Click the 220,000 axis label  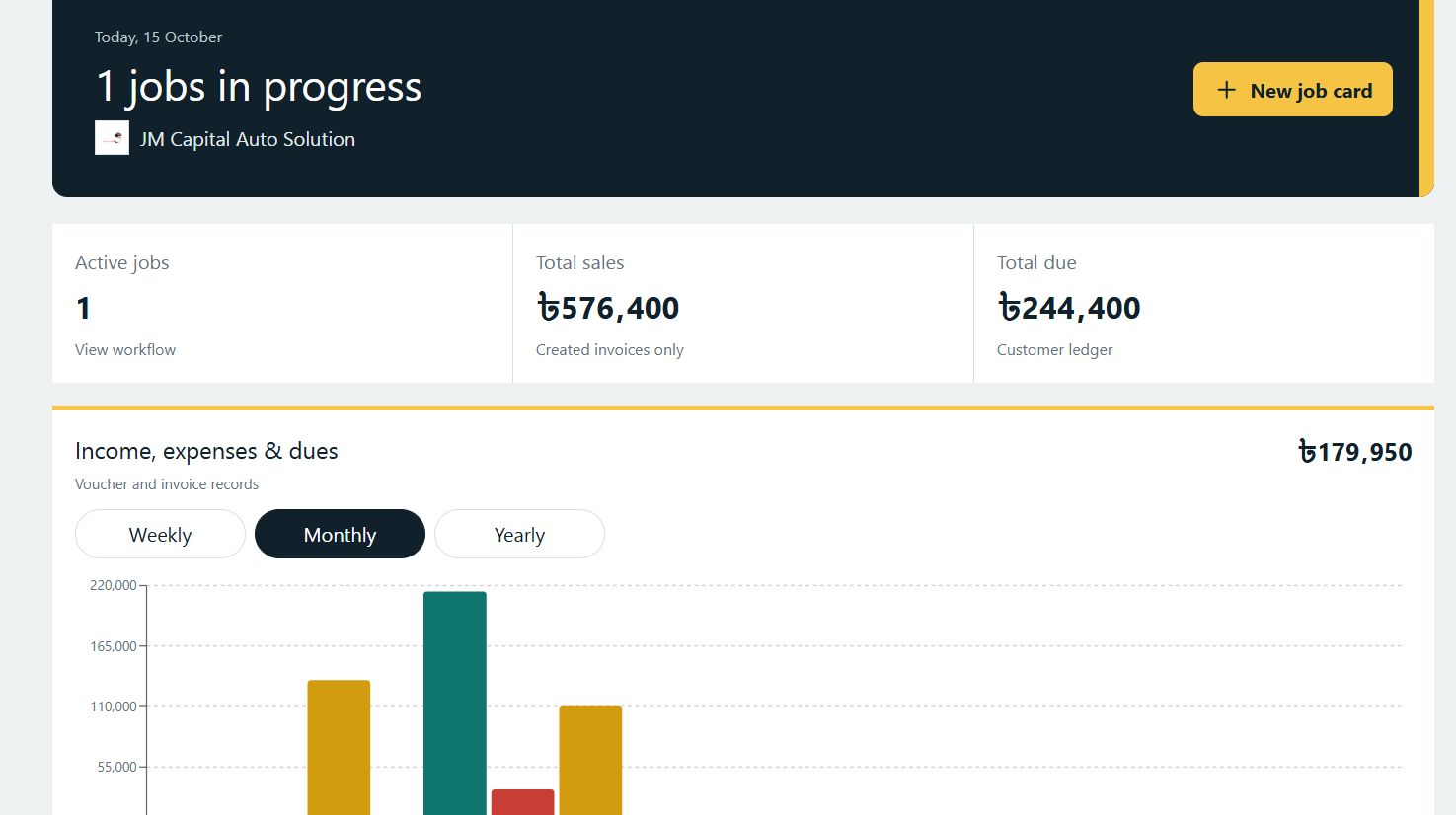pyautogui.click(x=114, y=585)
